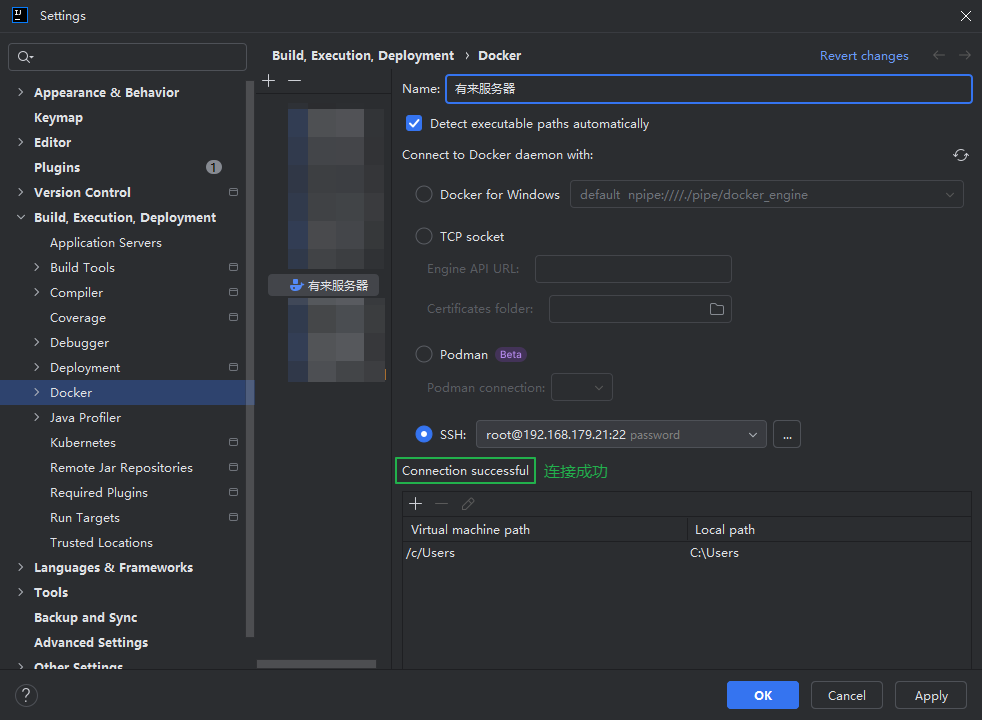Screen dimensions: 982x720
Task: Select Application Servers in settings tree
Action: (106, 243)
